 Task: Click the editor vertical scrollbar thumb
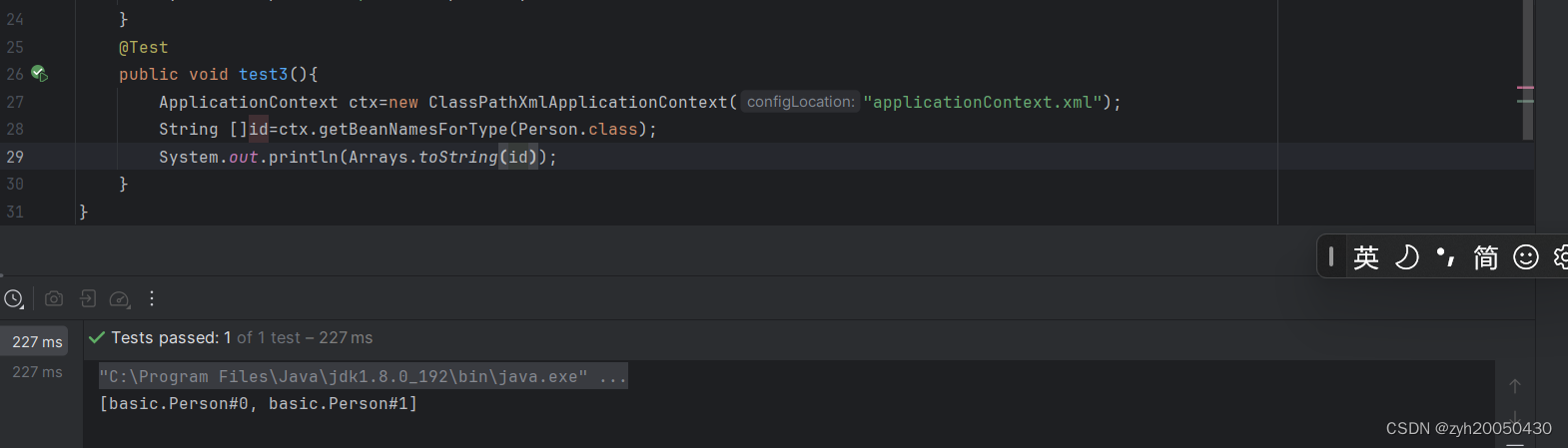(1527, 70)
